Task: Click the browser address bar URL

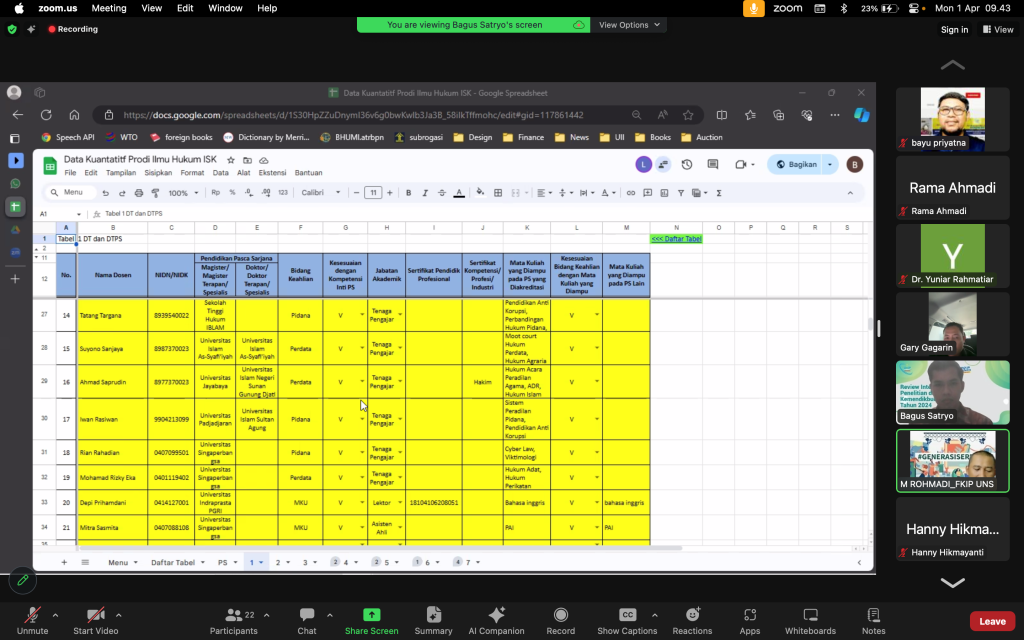Action: 353,115
